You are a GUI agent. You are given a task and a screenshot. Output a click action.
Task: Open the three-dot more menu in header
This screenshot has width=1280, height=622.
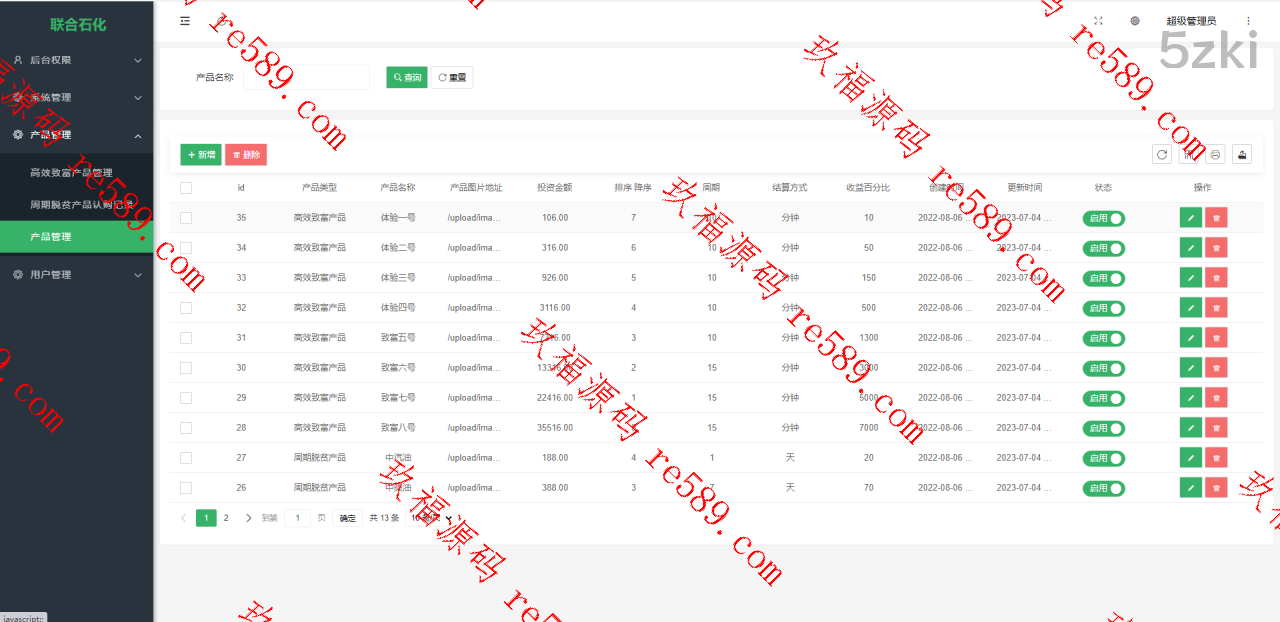(x=1248, y=21)
